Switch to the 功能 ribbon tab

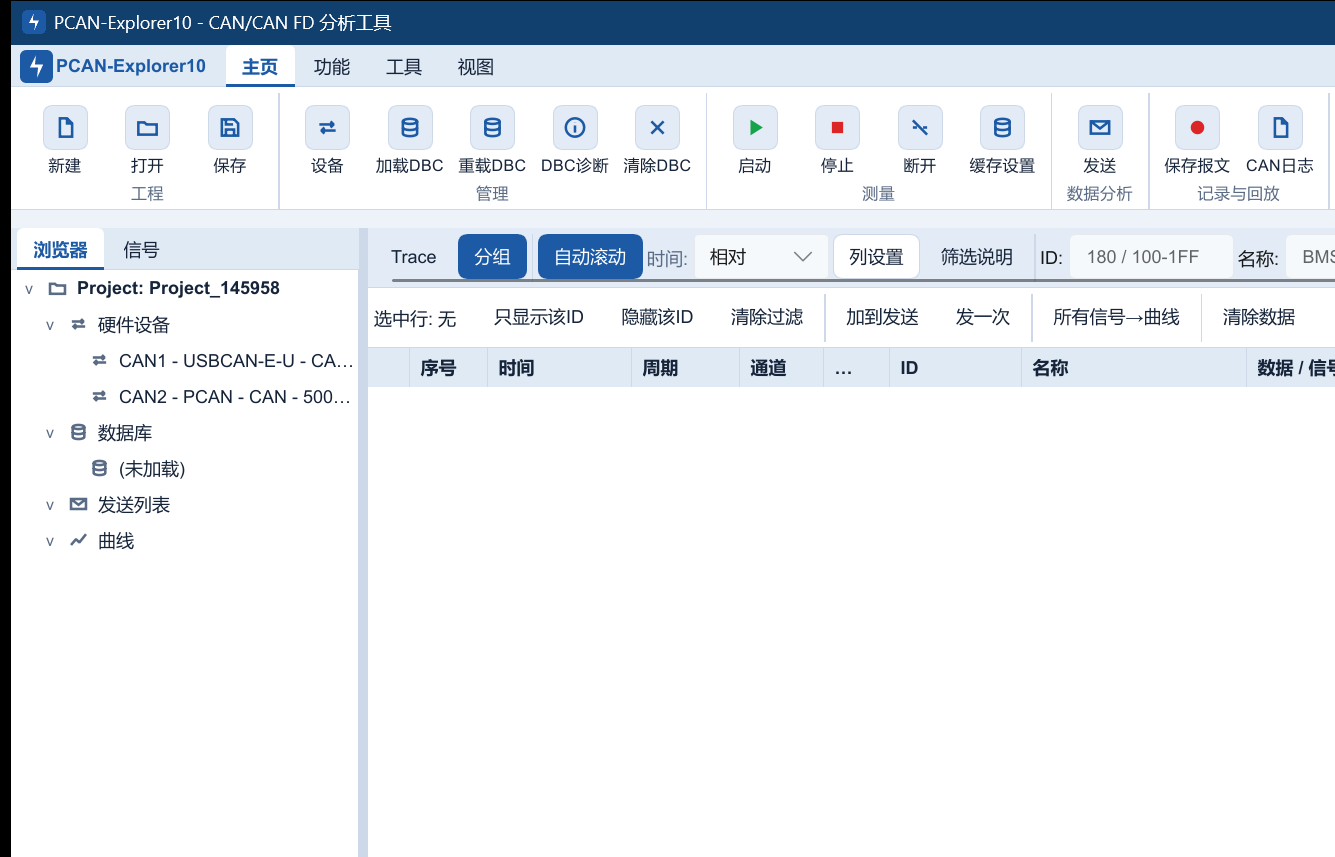click(x=332, y=67)
